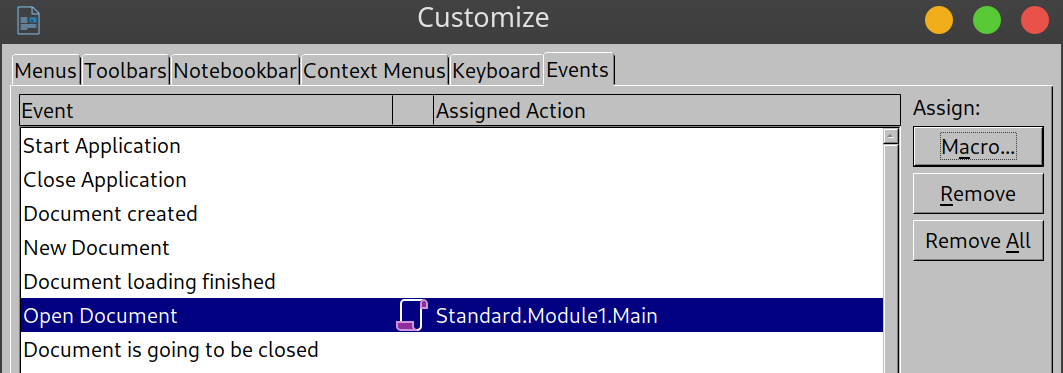The width and height of the screenshot is (1063, 373).
Task: Select the Document is going to be closed row
Action: pos(452,350)
